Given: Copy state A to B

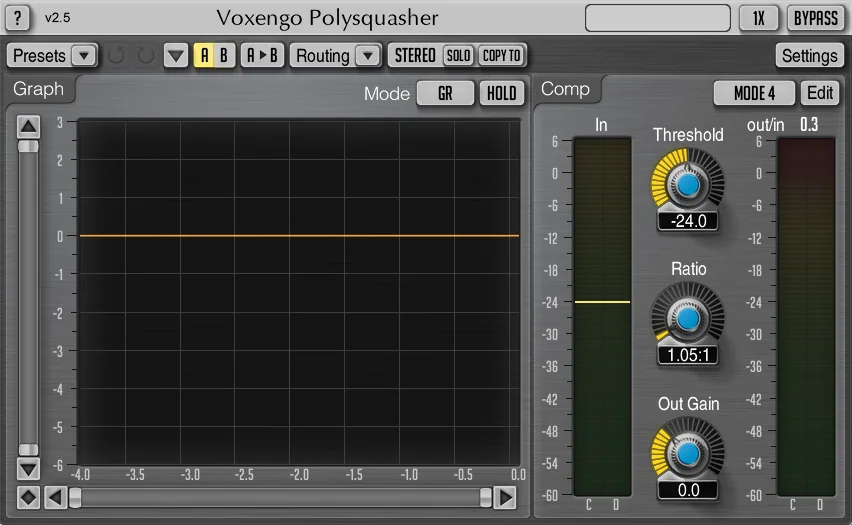Looking at the screenshot, I should click(262, 55).
